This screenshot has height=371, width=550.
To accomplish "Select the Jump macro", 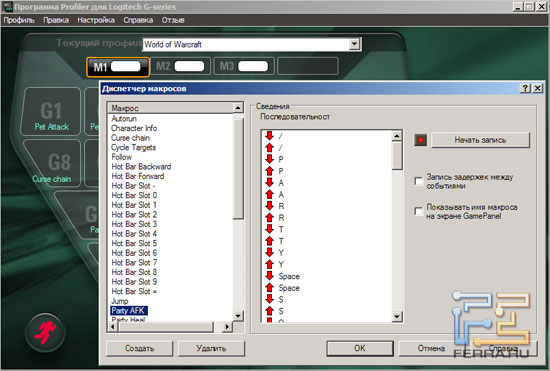I will (x=120, y=301).
